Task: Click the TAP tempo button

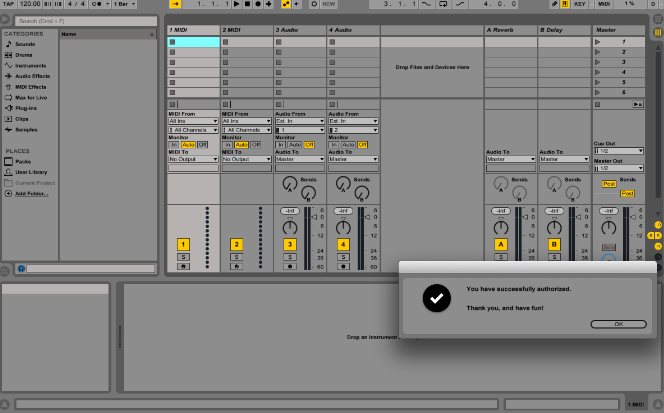Action: (8, 4)
